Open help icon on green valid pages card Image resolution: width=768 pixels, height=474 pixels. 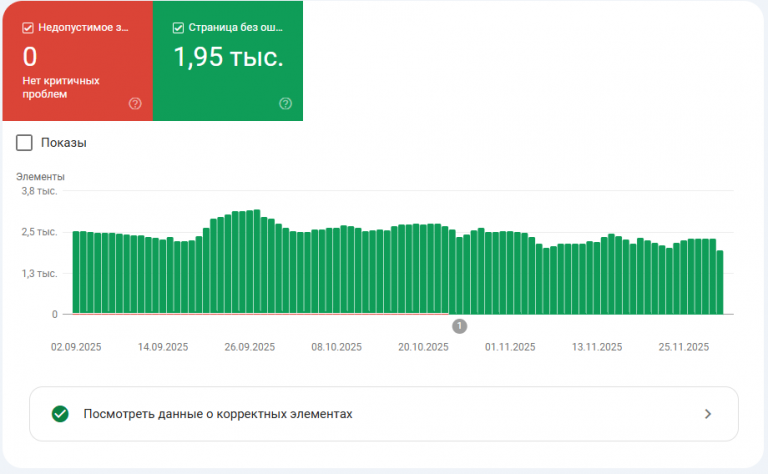tap(286, 103)
